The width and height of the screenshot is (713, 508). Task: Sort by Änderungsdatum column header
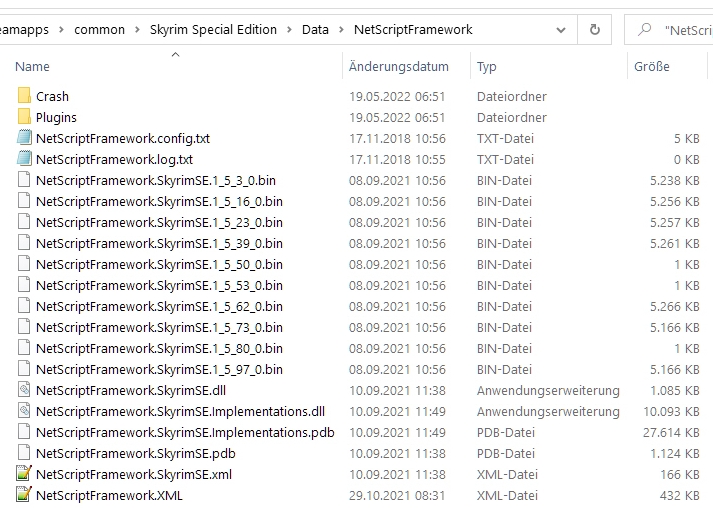click(398, 67)
